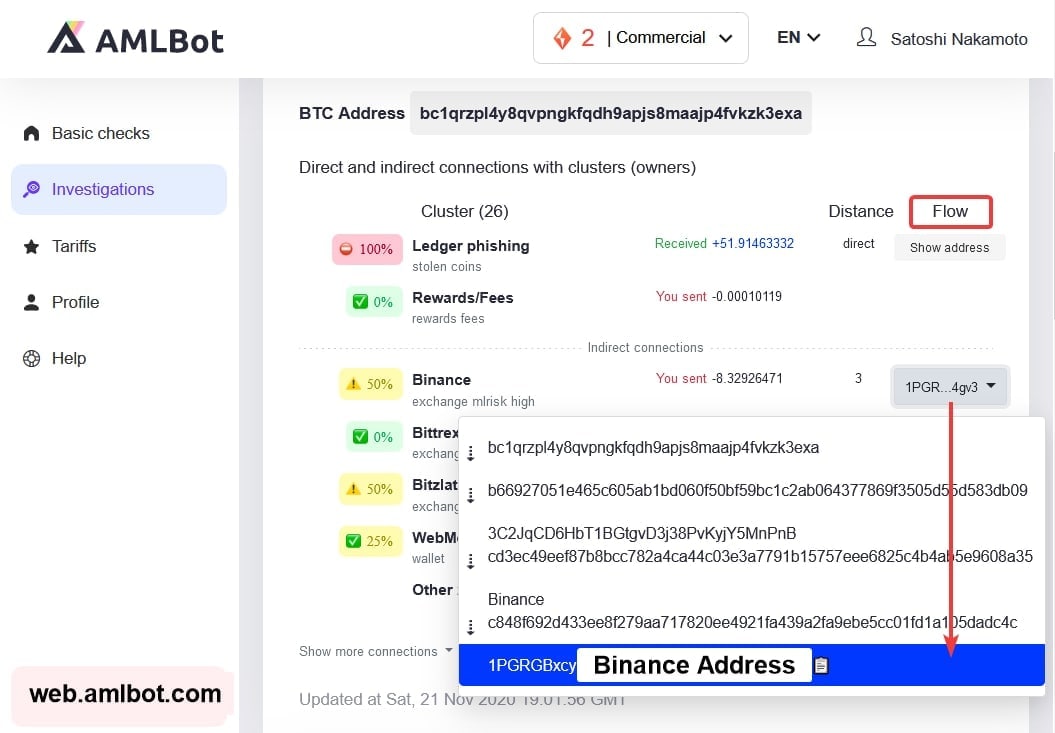Collapse the 1PGR...4gv3 flow dropdown
The height and width of the screenshot is (733, 1055).
(950, 387)
